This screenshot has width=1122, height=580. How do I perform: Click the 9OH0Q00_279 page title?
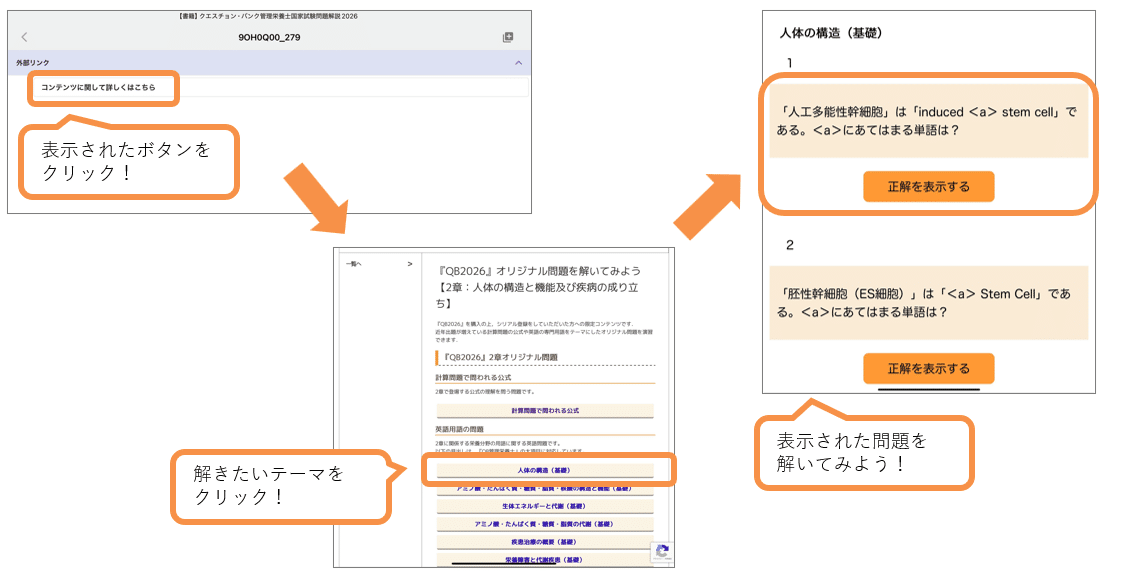(269, 37)
